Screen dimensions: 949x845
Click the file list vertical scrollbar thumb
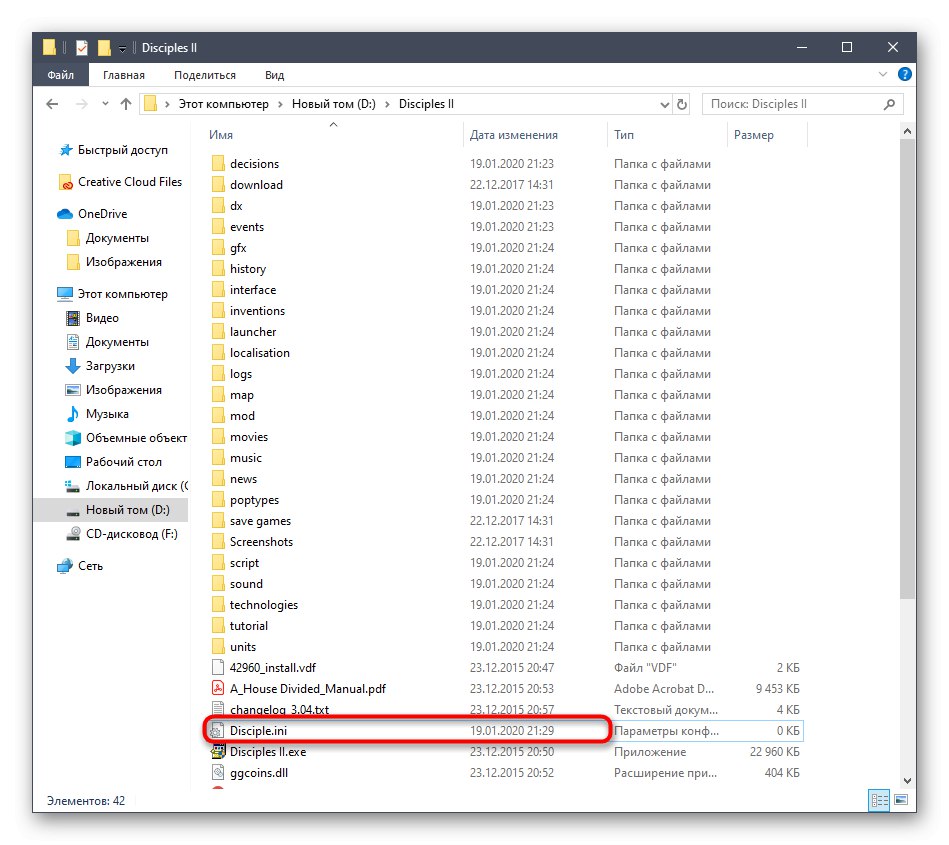[x=907, y=369]
